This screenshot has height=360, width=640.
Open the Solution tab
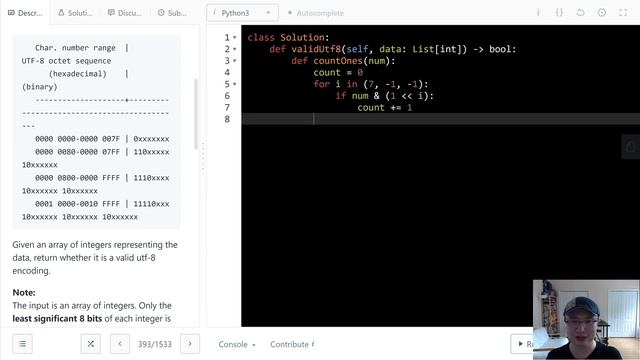75,13
